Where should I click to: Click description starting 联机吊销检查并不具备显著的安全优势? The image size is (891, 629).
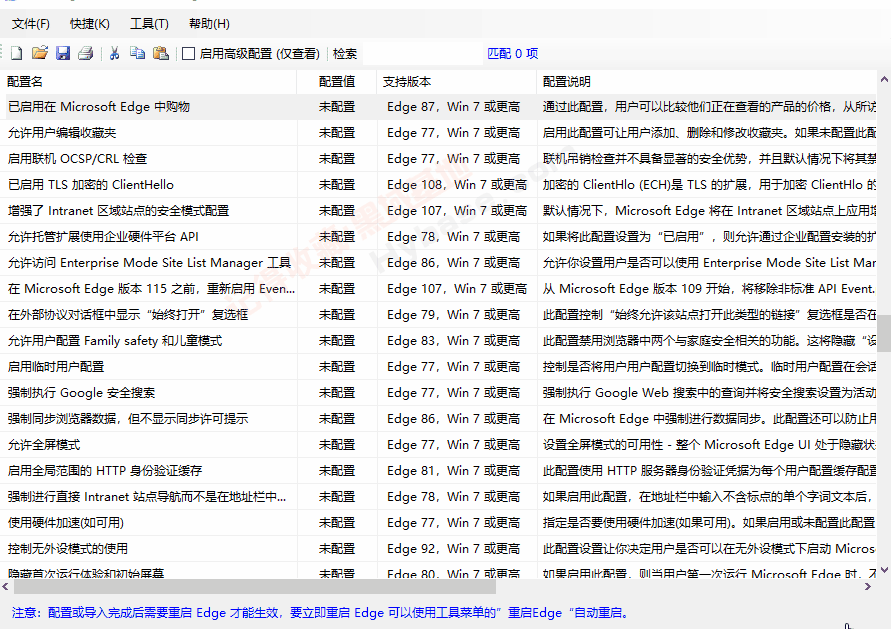[x=709, y=159]
